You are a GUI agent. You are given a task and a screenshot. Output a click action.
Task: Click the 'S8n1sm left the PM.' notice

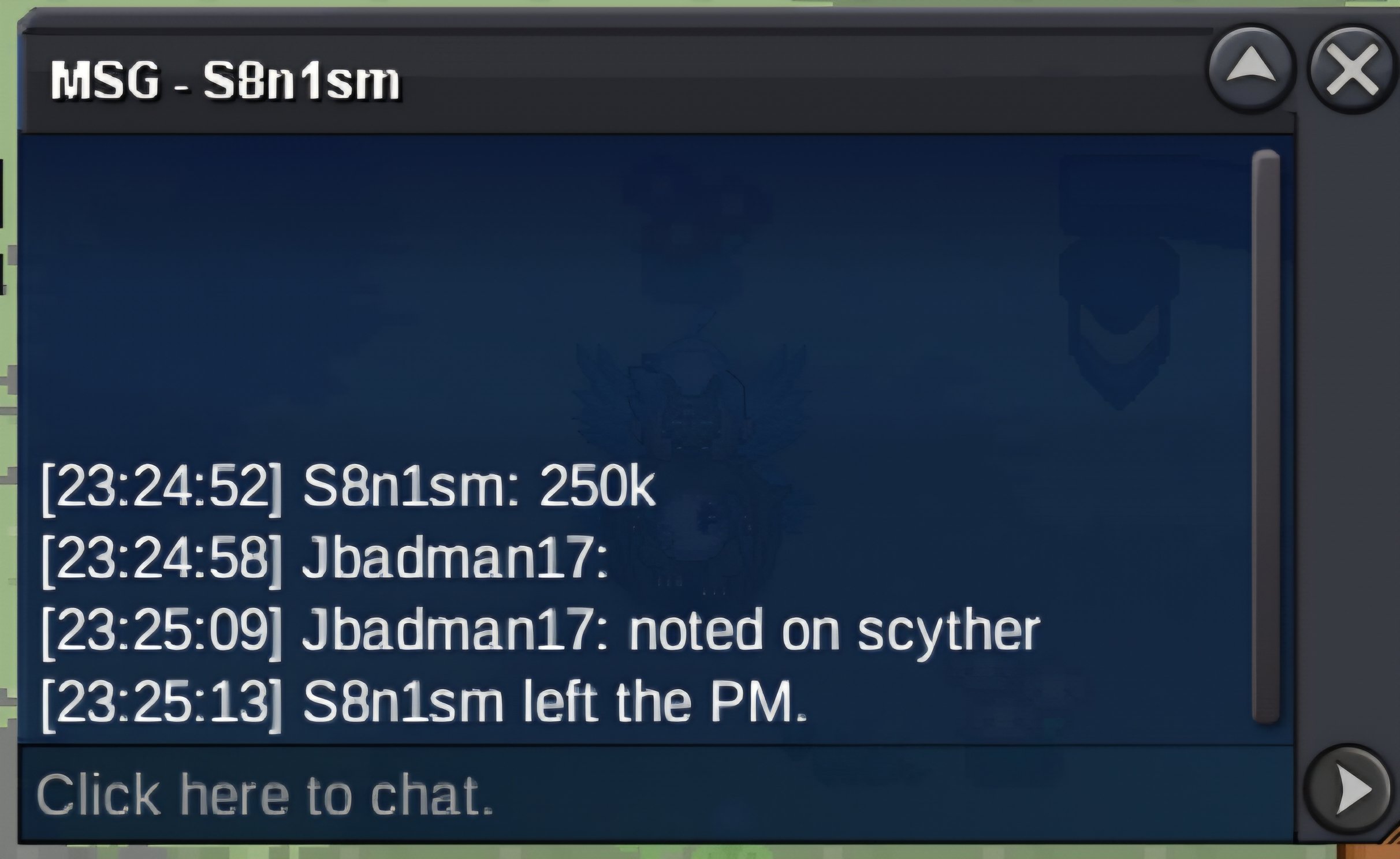[554, 702]
